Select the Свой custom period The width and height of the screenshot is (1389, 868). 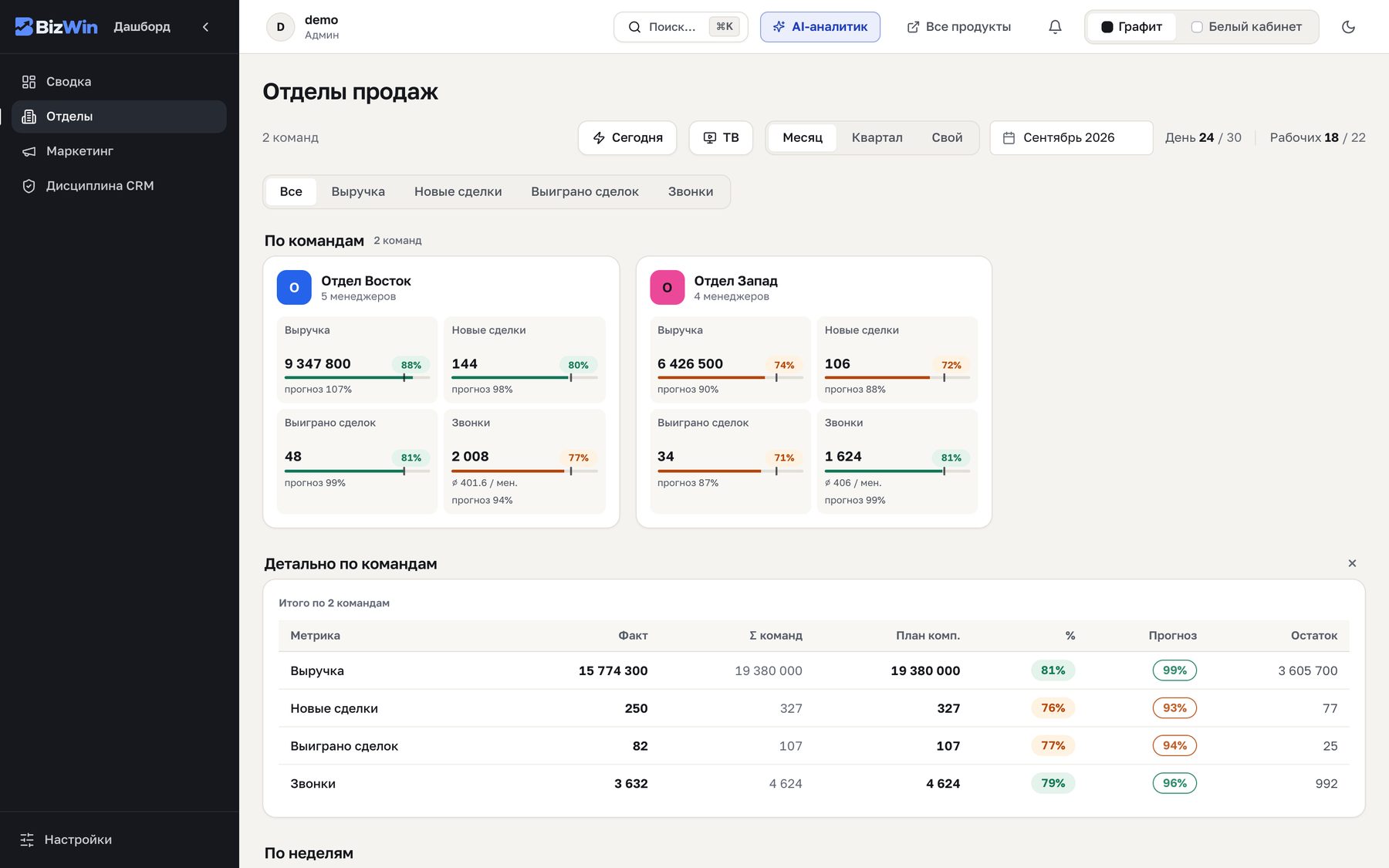tap(947, 138)
